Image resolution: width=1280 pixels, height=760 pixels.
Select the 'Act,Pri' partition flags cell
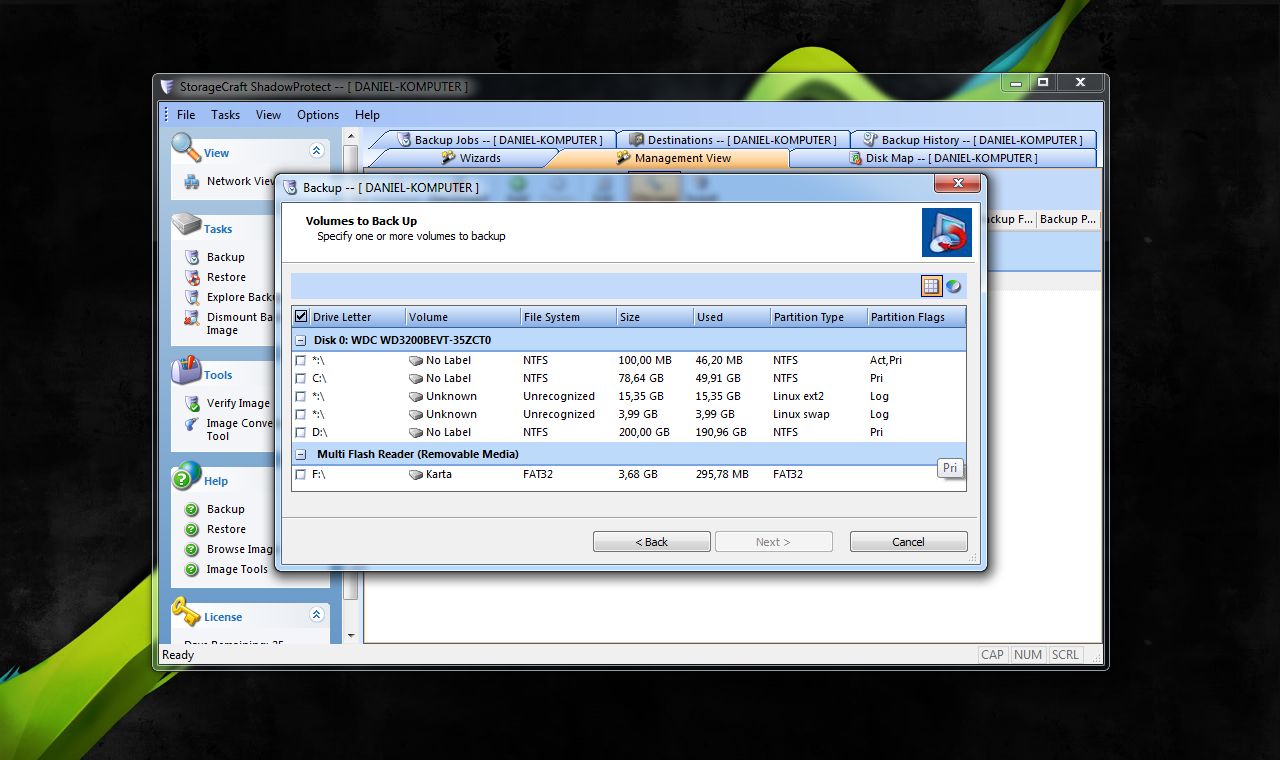point(886,360)
